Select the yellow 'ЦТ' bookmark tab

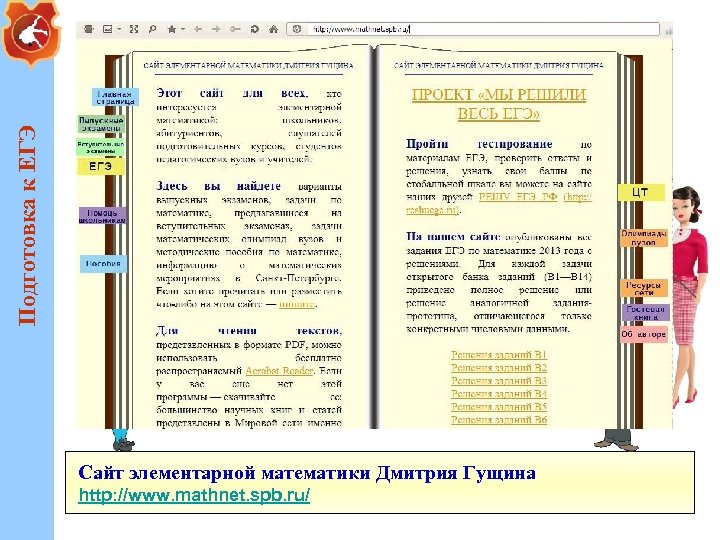click(641, 192)
